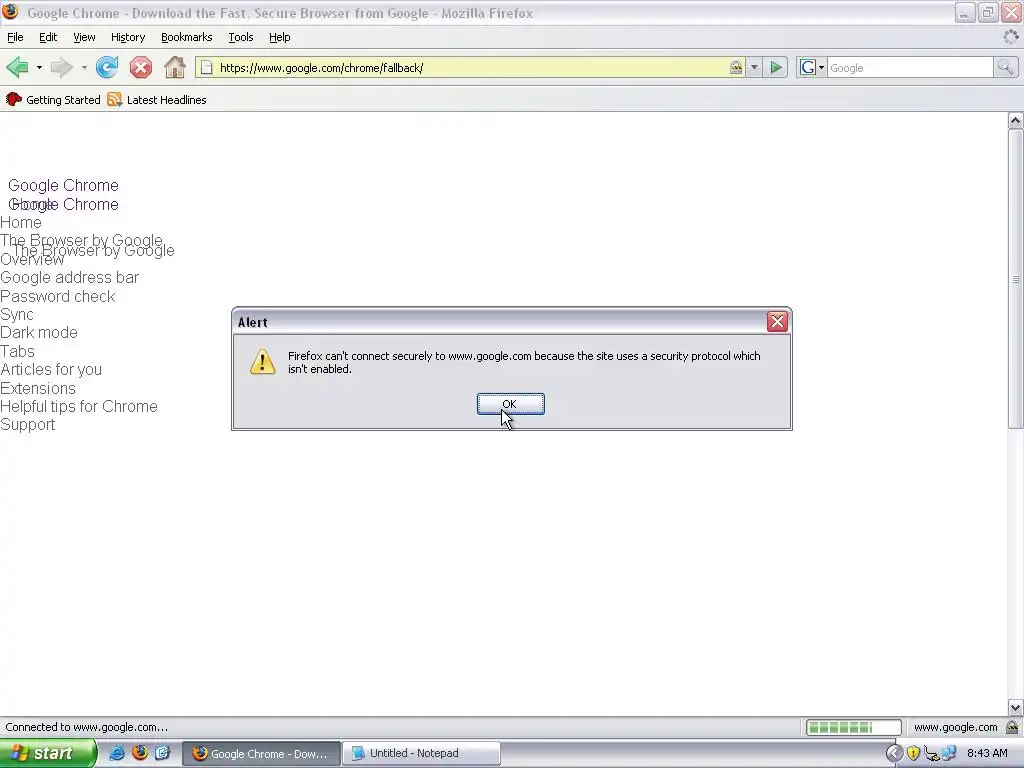Click the green Go arrow button
Image resolution: width=1024 pixels, height=768 pixels.
776,67
